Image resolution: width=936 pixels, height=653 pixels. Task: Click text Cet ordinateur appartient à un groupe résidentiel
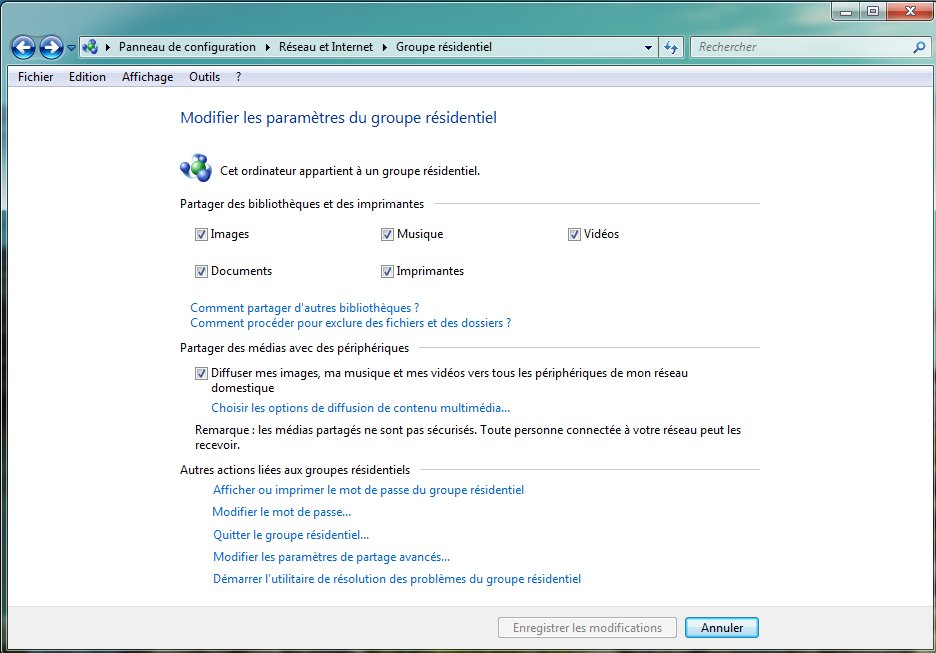coord(350,171)
